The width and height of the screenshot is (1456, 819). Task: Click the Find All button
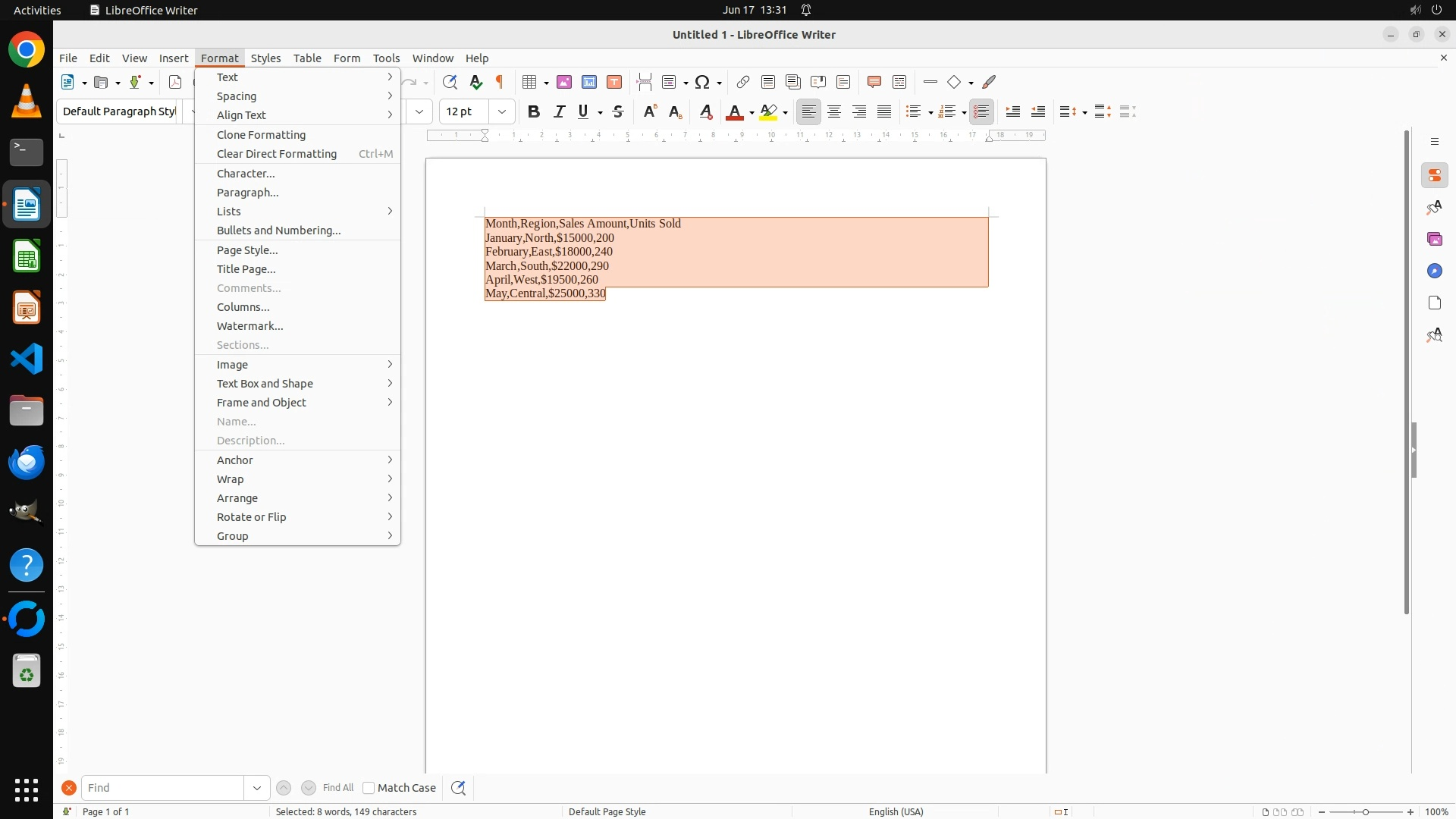[x=338, y=788]
